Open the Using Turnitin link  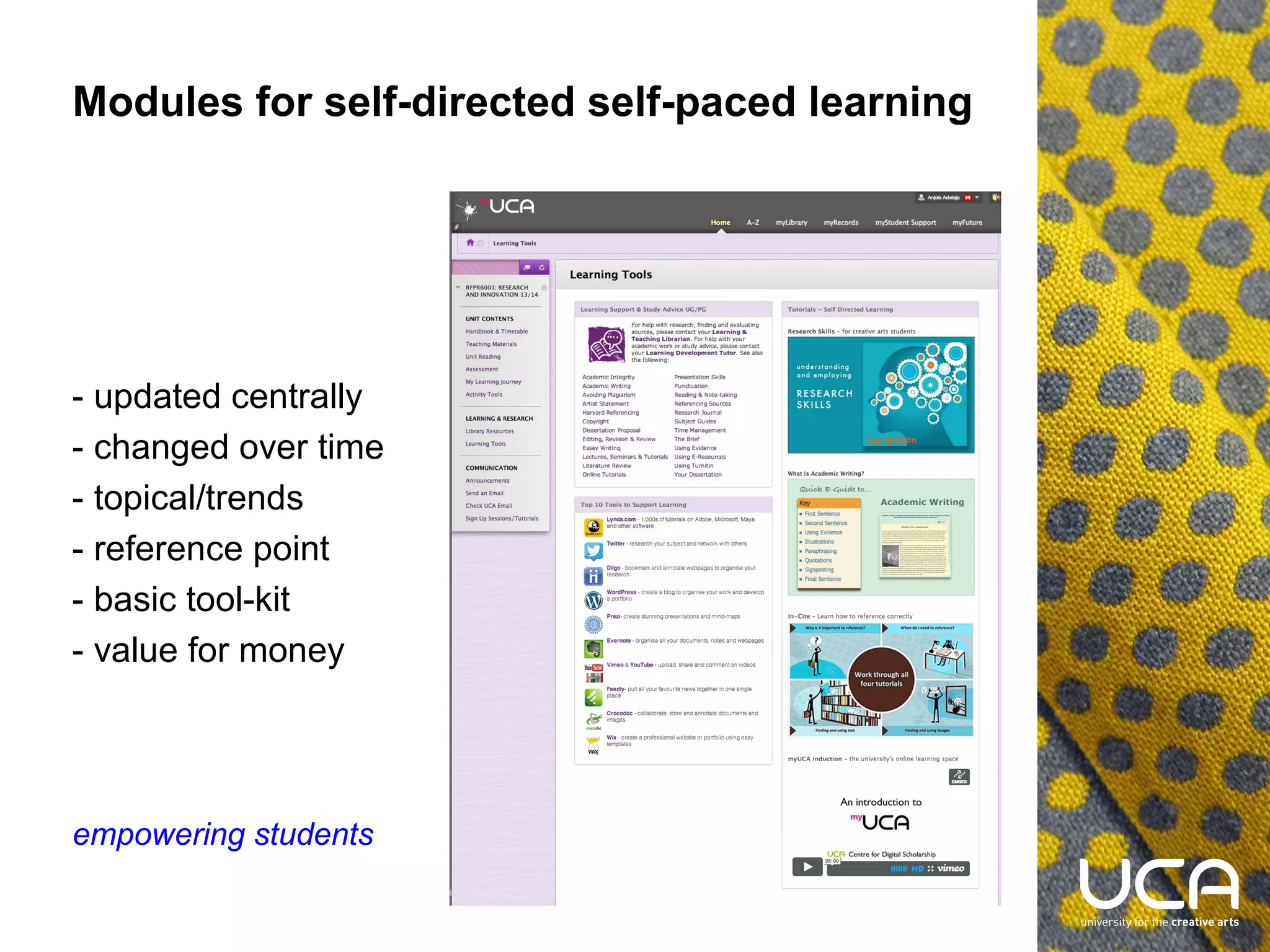693,465
